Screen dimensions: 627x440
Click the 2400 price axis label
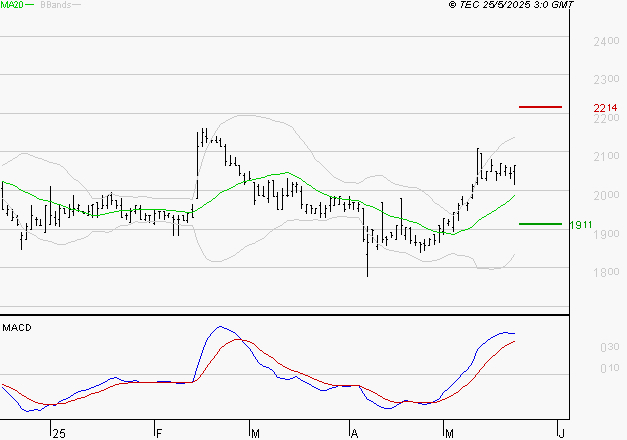click(x=606, y=41)
